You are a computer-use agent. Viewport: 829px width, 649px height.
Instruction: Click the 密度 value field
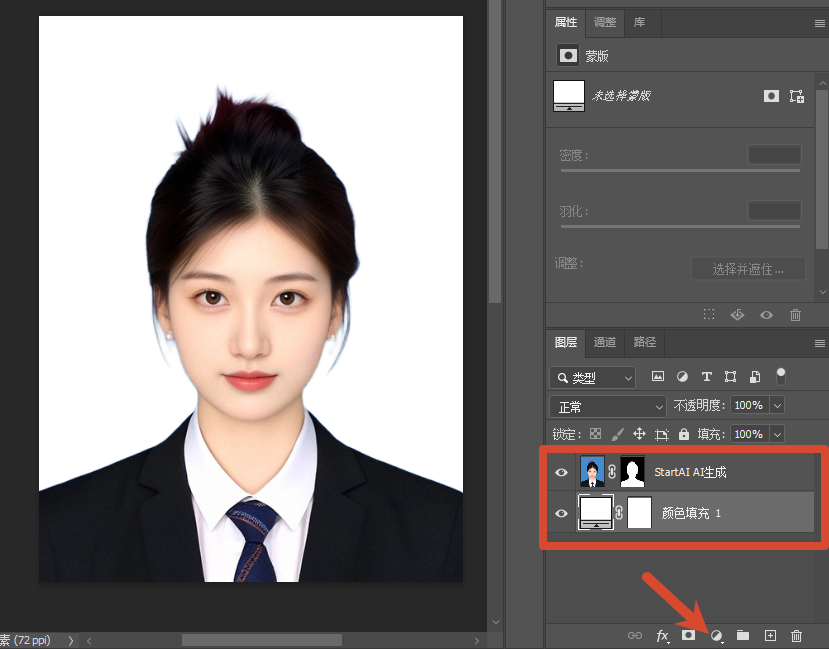pos(775,155)
